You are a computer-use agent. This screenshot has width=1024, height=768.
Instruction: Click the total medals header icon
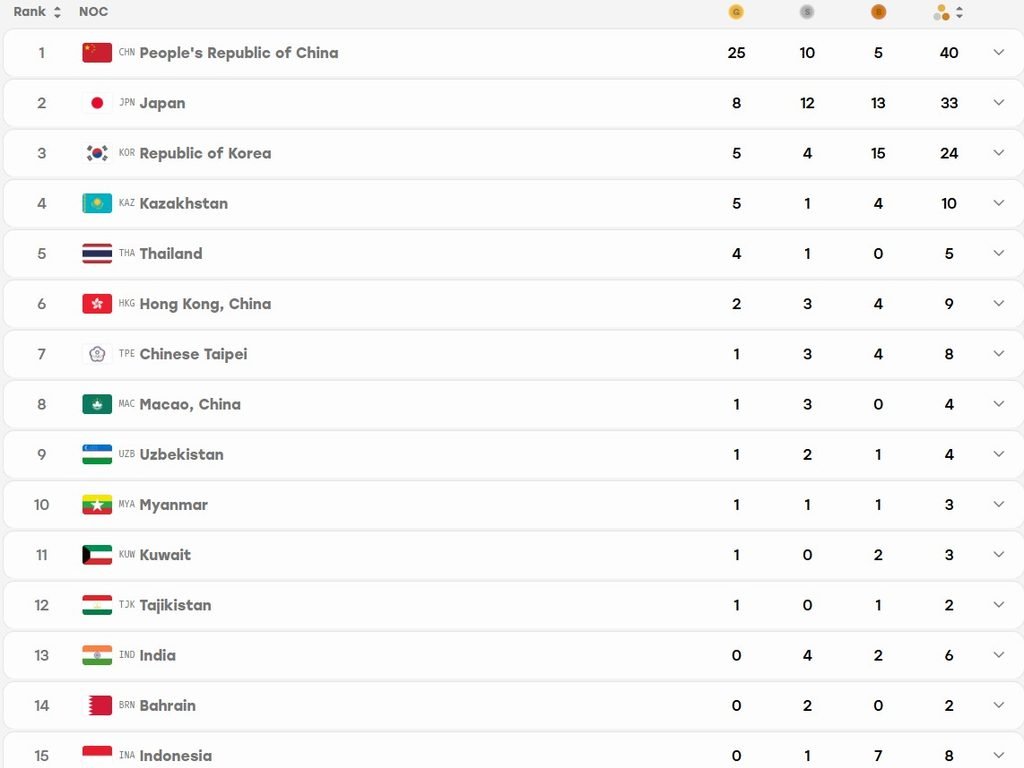tap(941, 12)
